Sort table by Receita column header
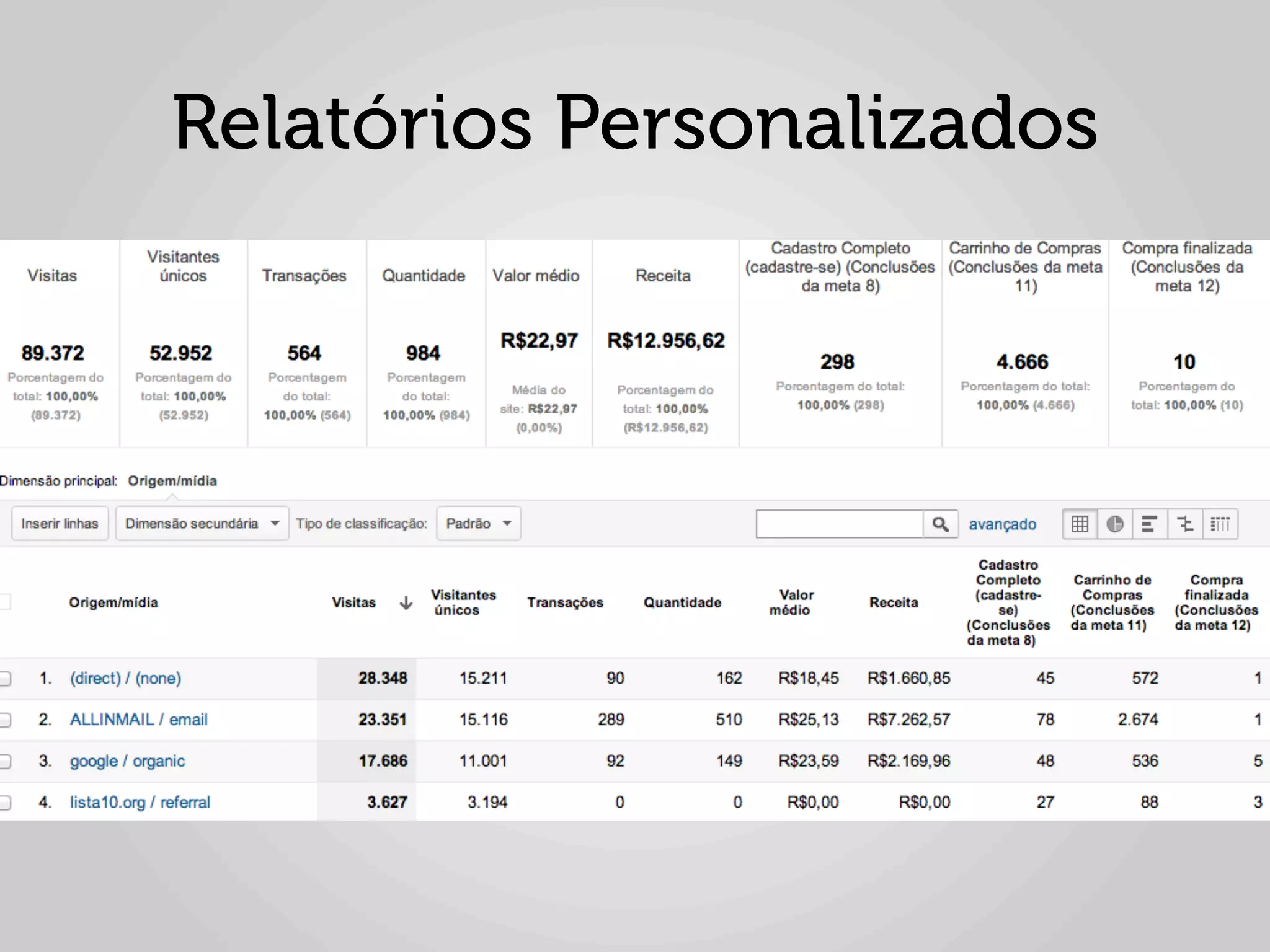 click(894, 602)
